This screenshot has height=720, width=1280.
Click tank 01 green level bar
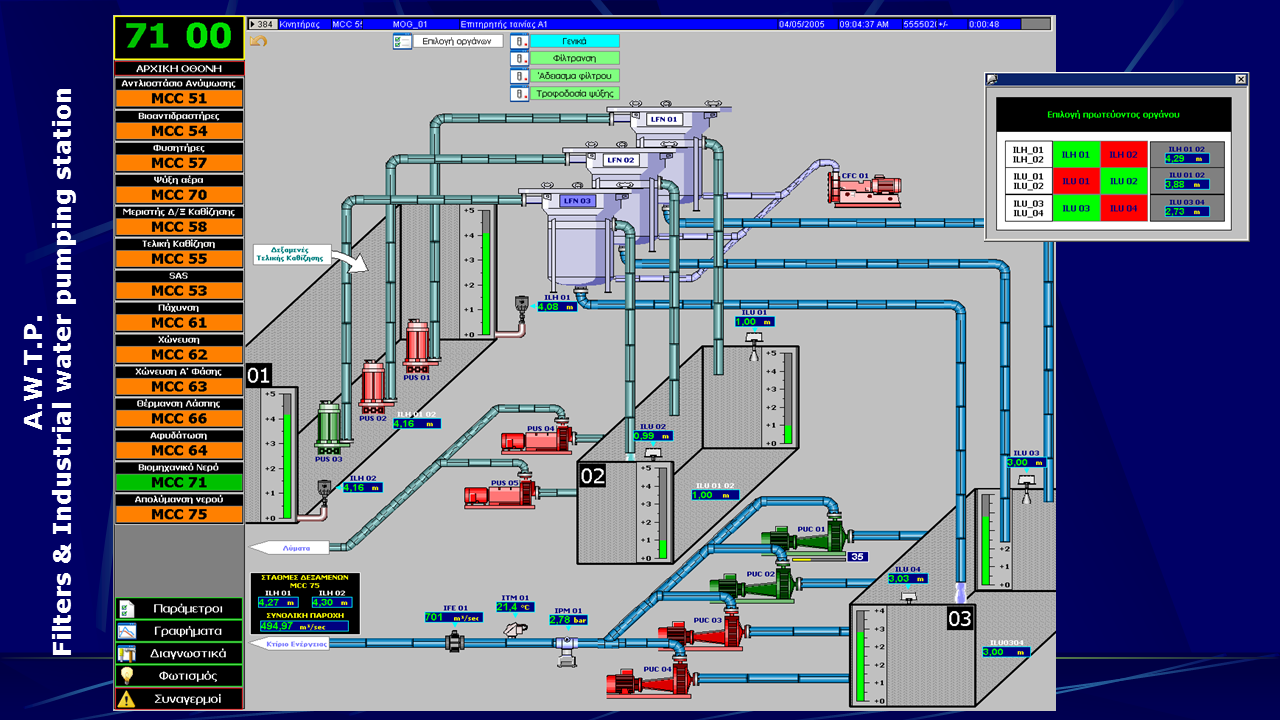(288, 460)
